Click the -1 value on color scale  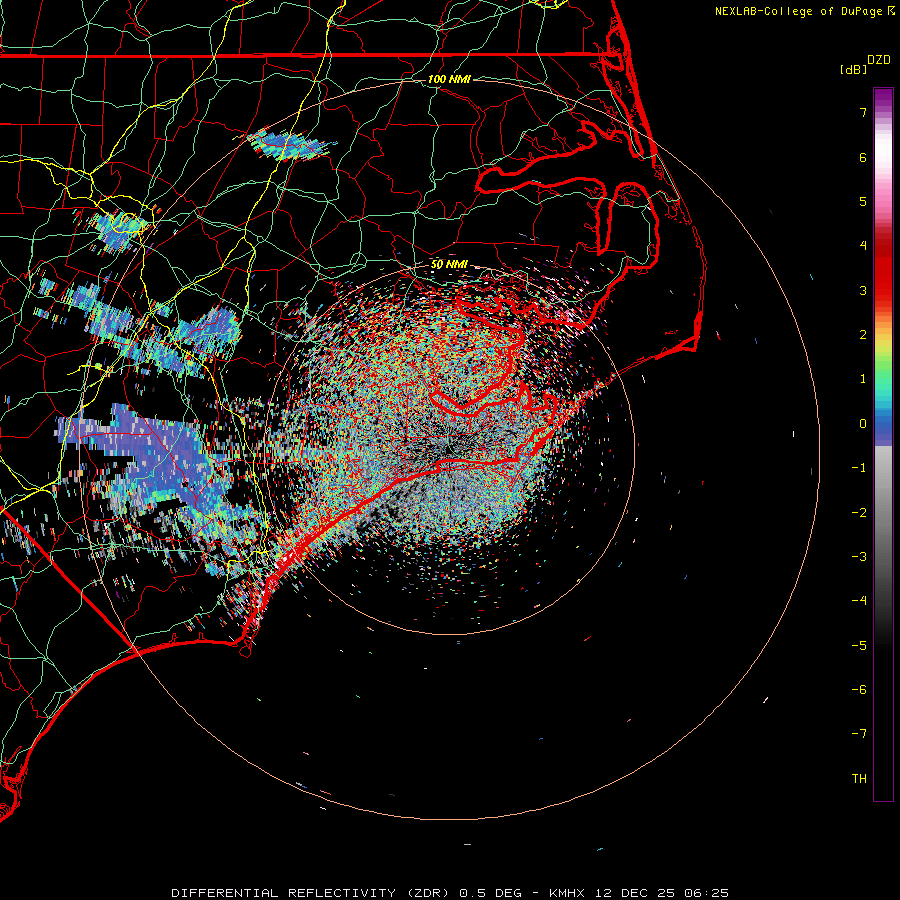coord(859,468)
